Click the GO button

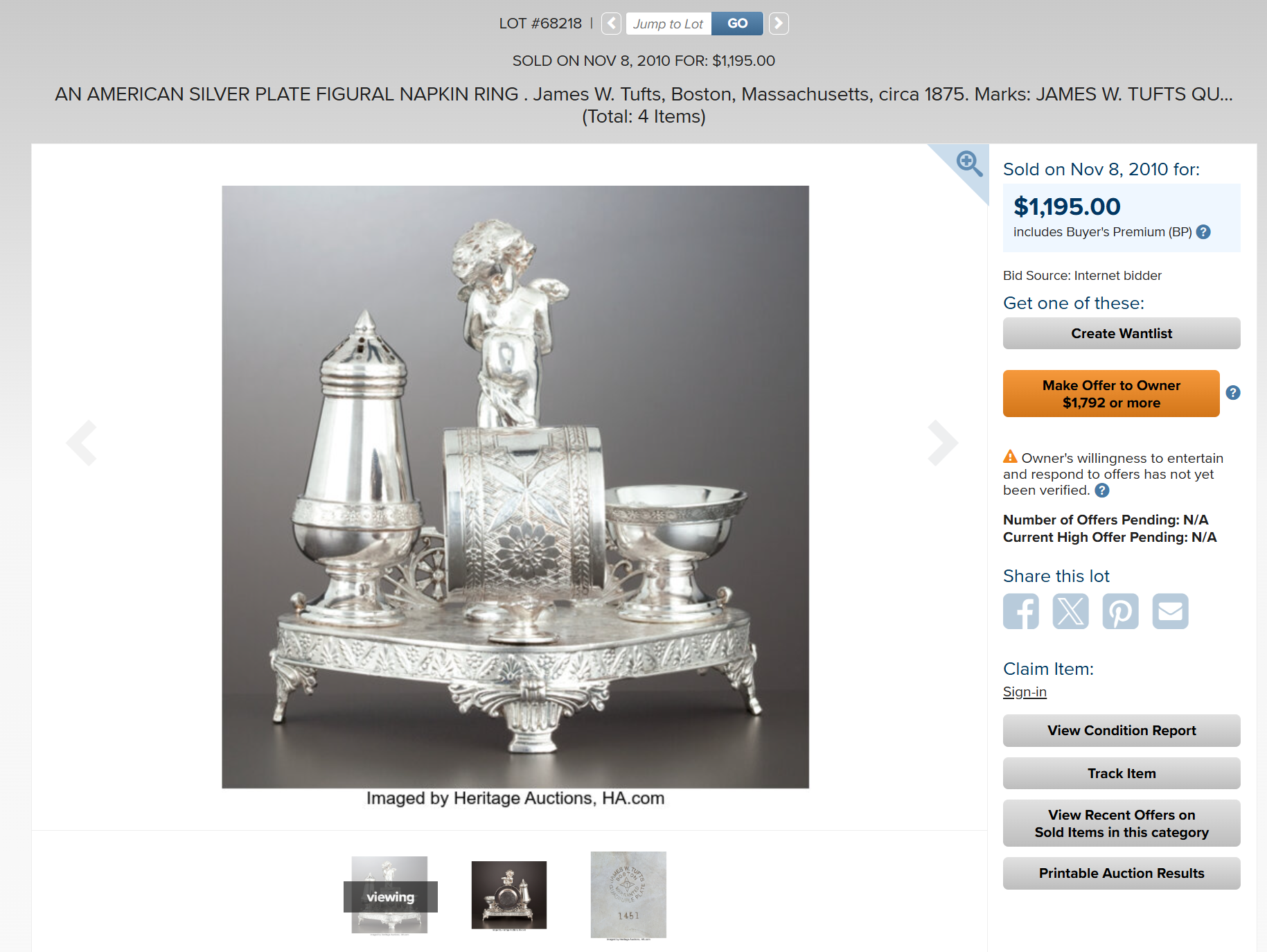coord(737,24)
